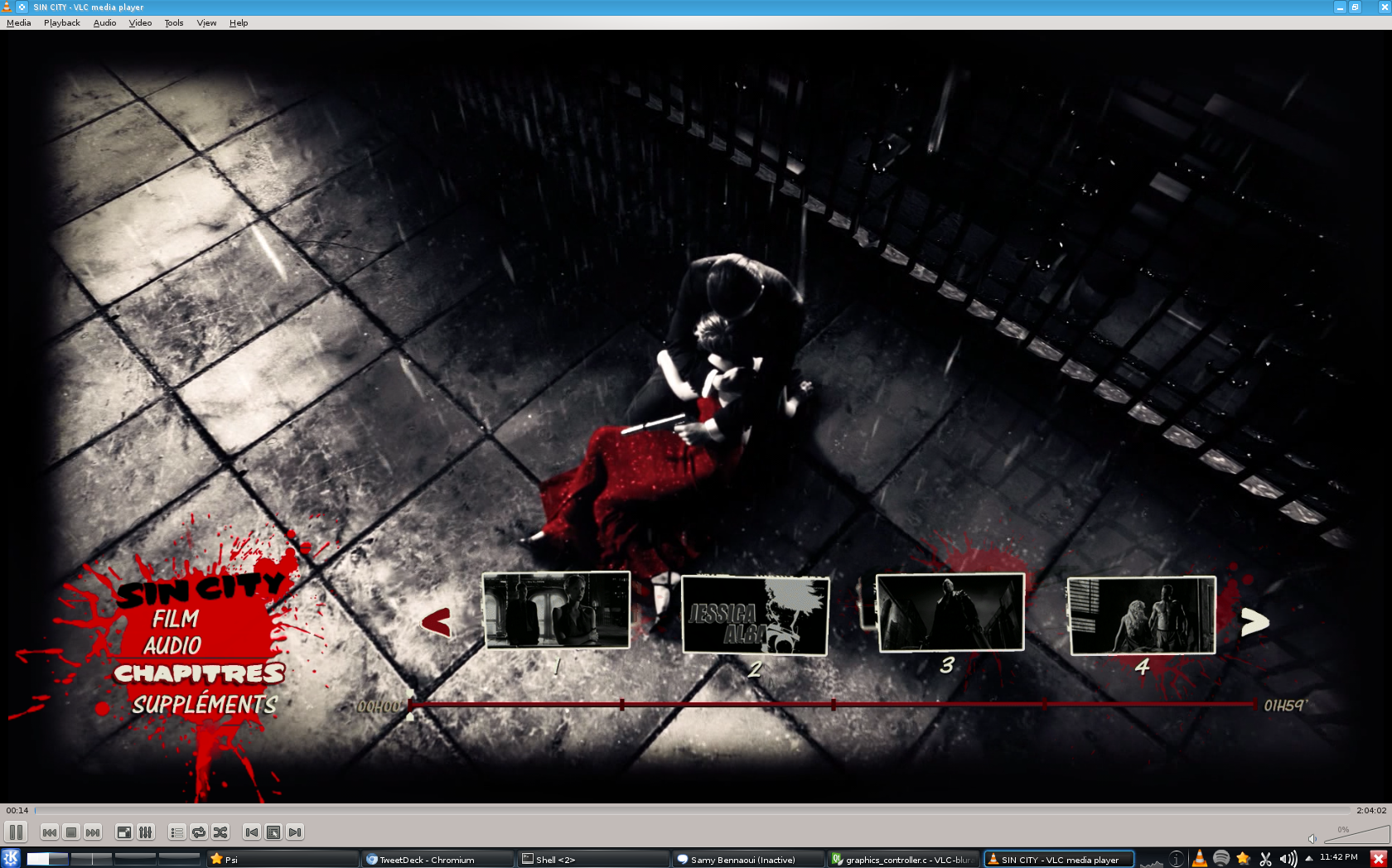Switch to TweetDeck - Chromium taskbar window

tap(437, 859)
